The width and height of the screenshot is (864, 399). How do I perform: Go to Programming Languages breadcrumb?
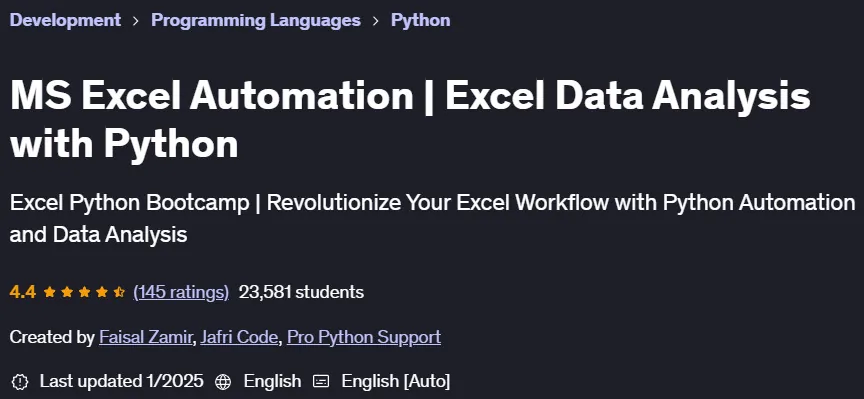256,20
